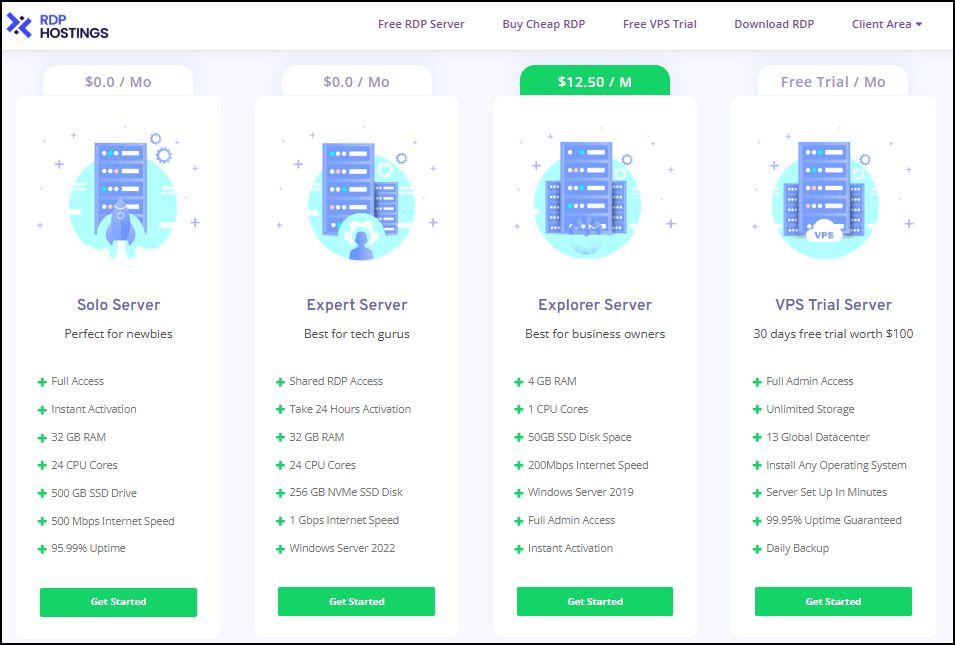Click the RDP Hostings logo icon
Screen dimensions: 955x645
(20, 24)
